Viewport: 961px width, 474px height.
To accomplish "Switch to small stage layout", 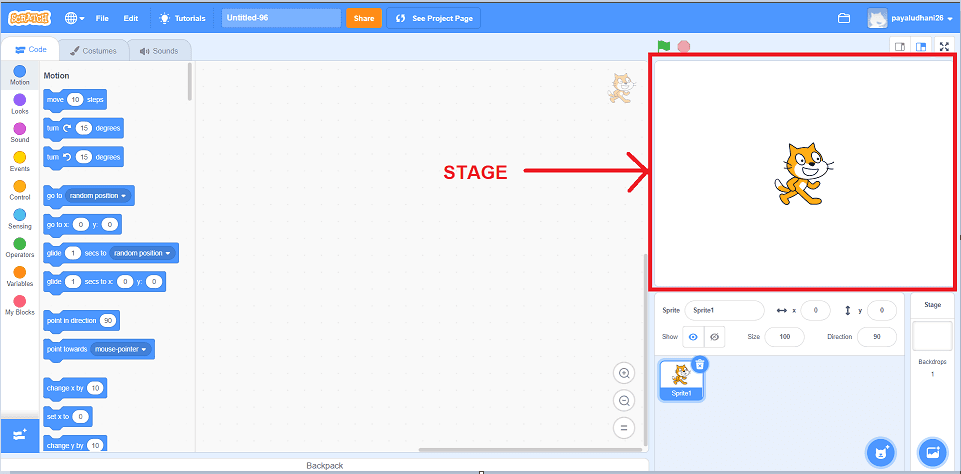I will 900,47.
